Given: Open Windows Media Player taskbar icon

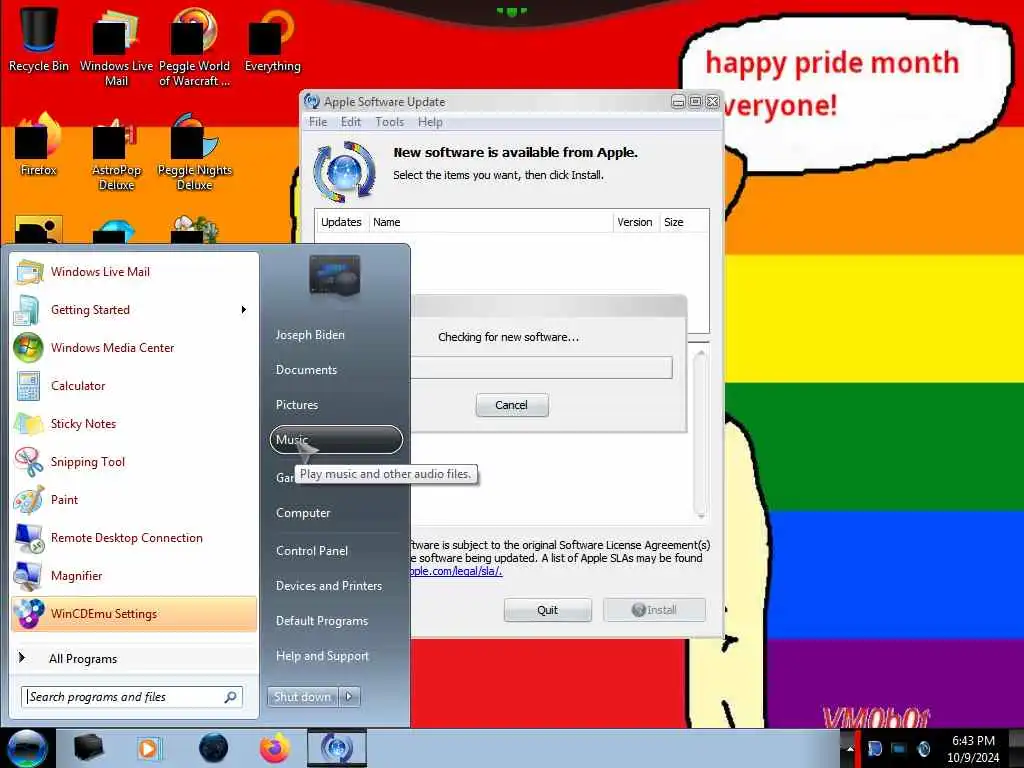Looking at the screenshot, I should click(148, 748).
